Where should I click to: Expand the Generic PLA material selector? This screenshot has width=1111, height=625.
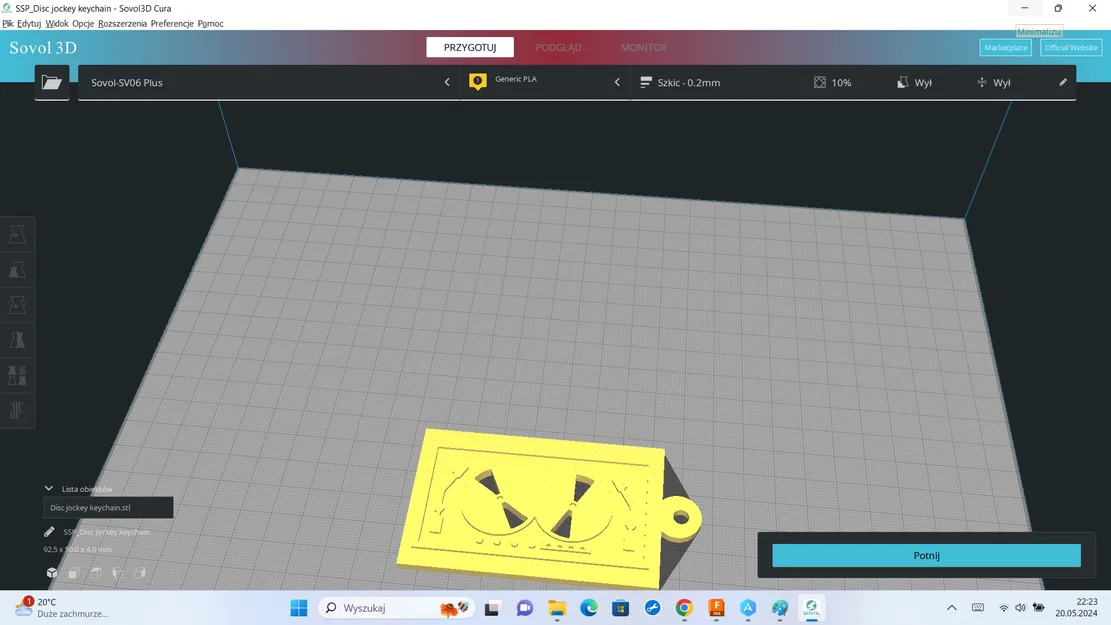(545, 82)
